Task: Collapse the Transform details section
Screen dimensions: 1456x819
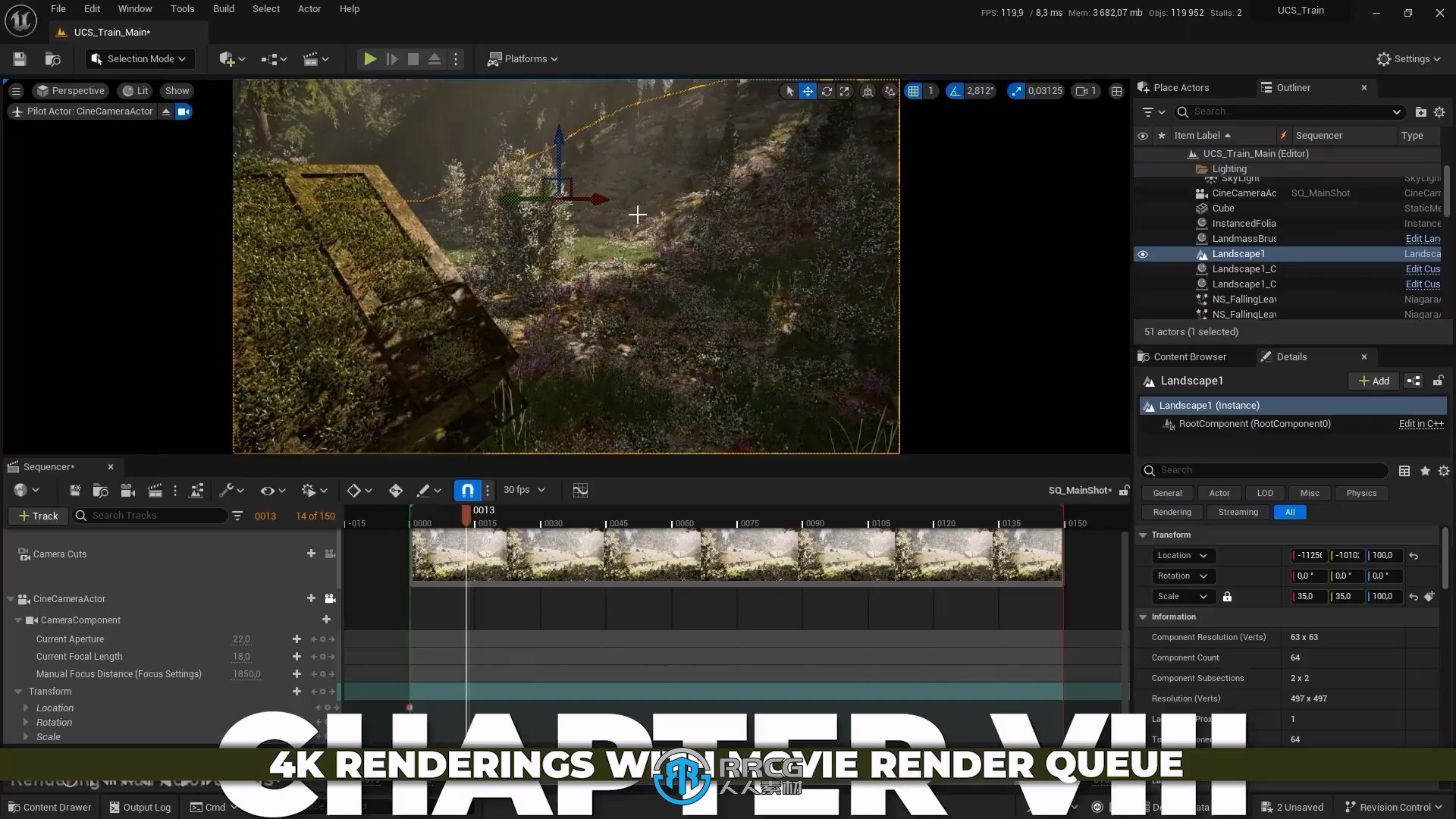Action: pos(1143,535)
